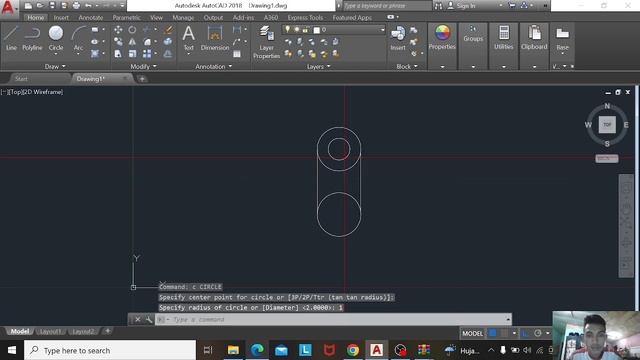
Task: Select the Explode tool in Modify panel
Action: [x=168, y=41]
